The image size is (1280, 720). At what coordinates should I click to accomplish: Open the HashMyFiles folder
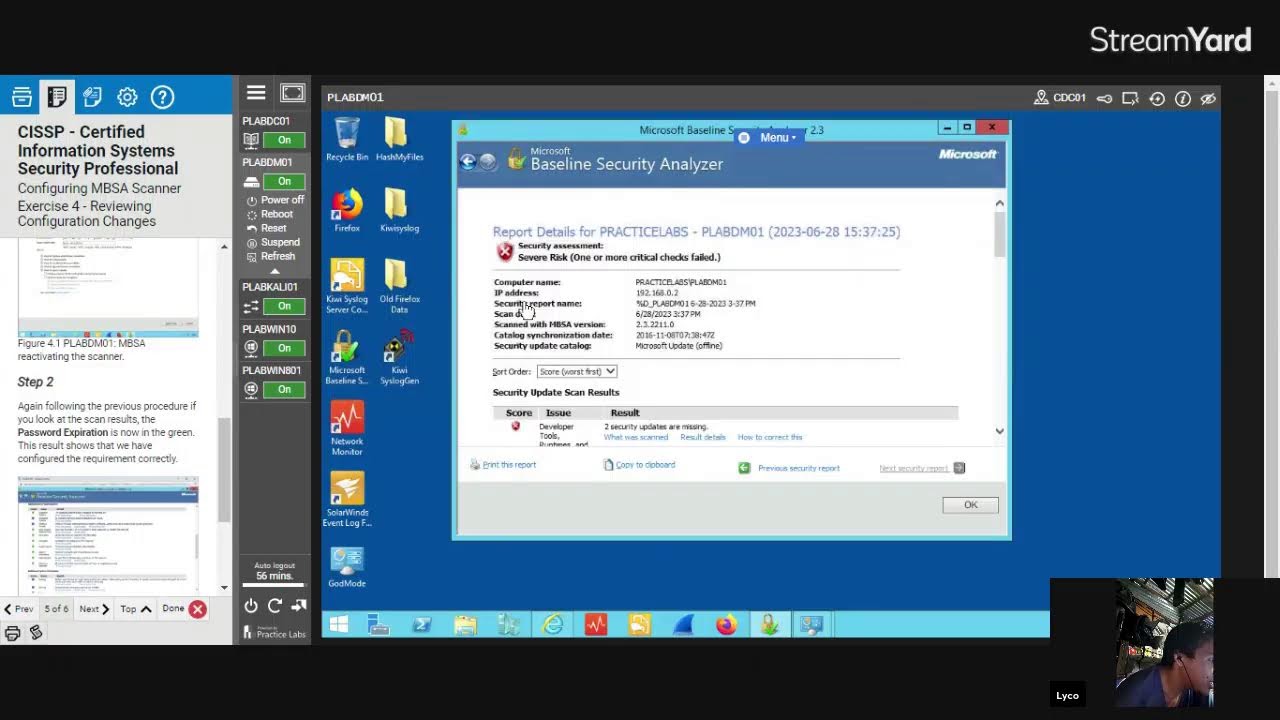[399, 139]
